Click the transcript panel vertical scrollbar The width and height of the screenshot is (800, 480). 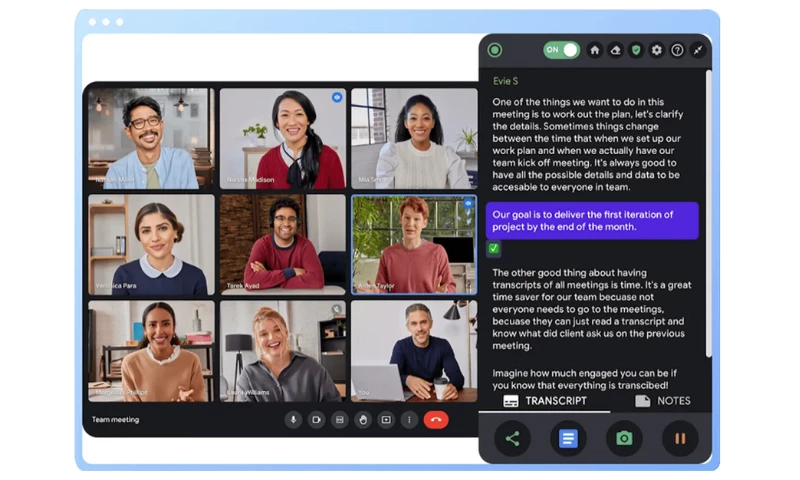tap(709, 213)
